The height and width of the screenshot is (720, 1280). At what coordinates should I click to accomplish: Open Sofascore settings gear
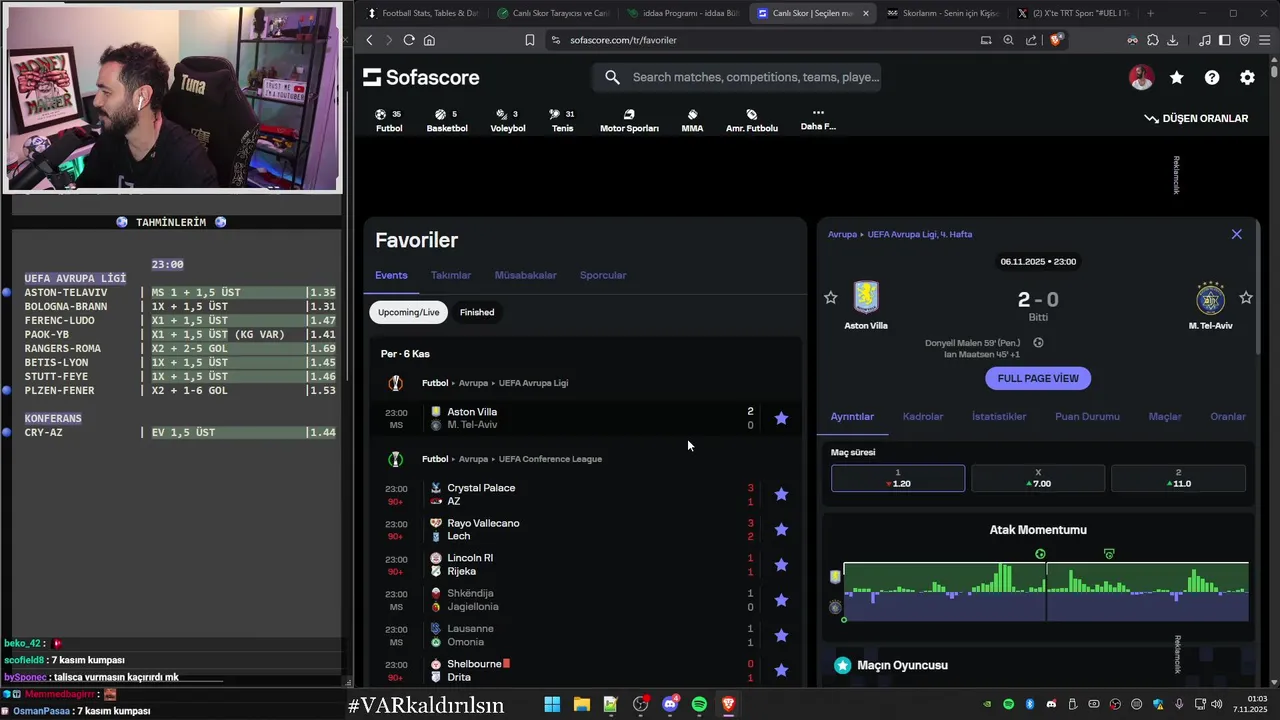(1247, 78)
